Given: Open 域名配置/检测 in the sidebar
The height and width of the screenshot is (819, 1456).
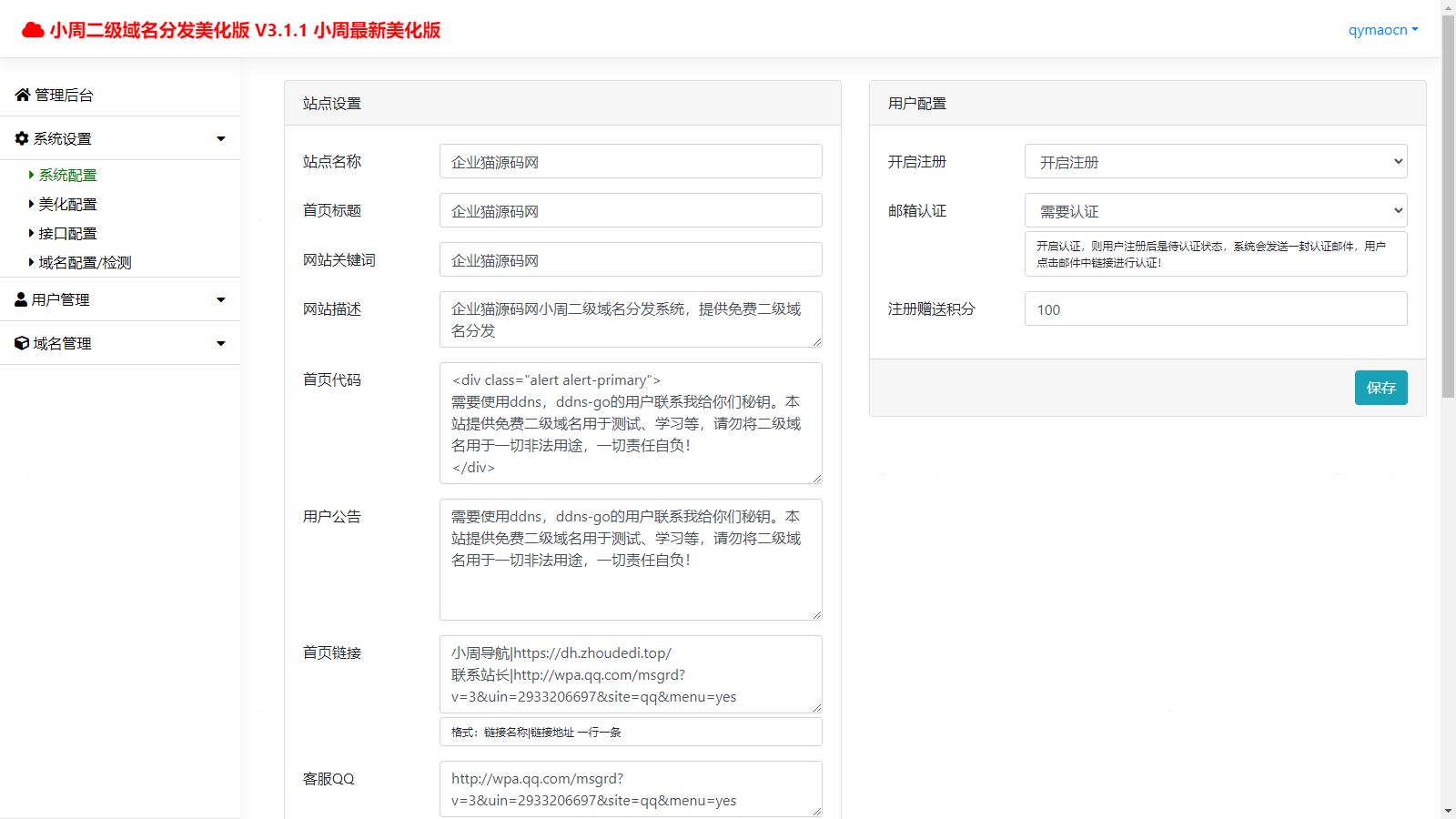Looking at the screenshot, I should point(85,262).
